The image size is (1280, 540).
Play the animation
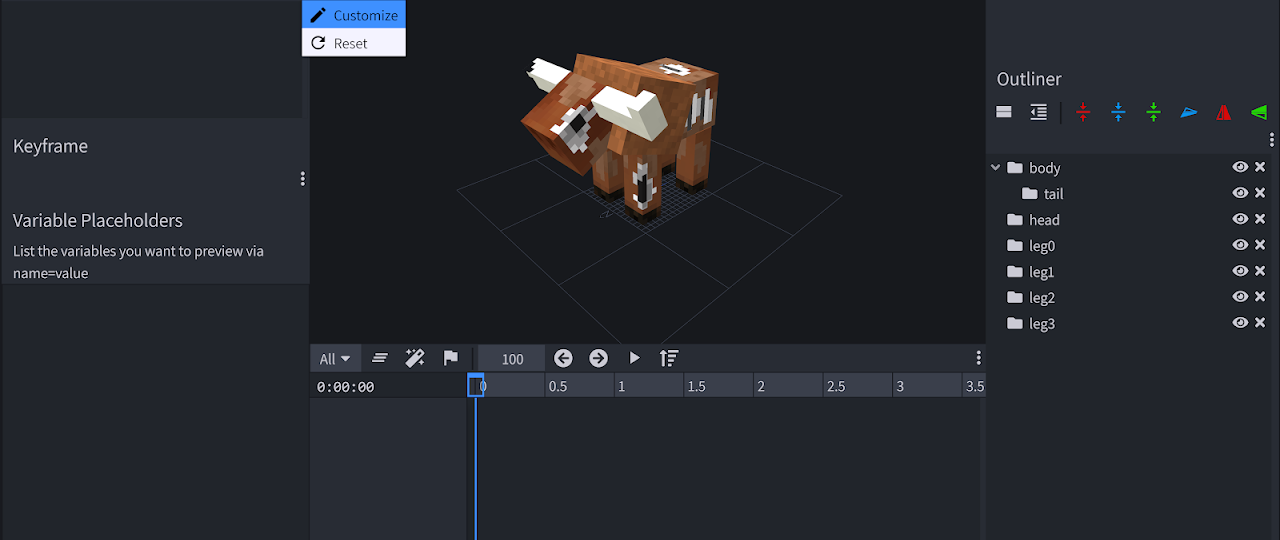click(634, 358)
